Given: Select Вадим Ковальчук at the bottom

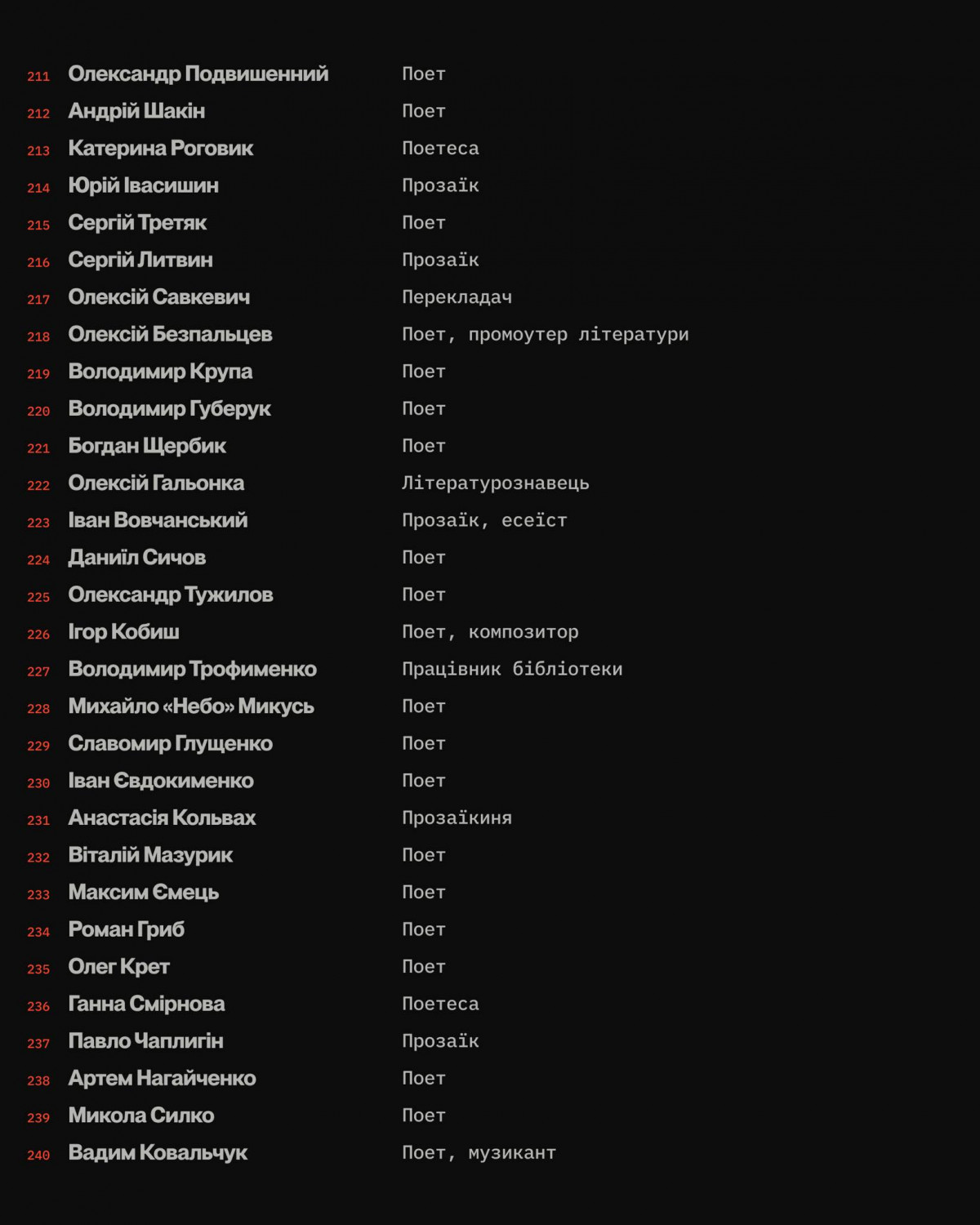Looking at the screenshot, I should pos(158,1153).
